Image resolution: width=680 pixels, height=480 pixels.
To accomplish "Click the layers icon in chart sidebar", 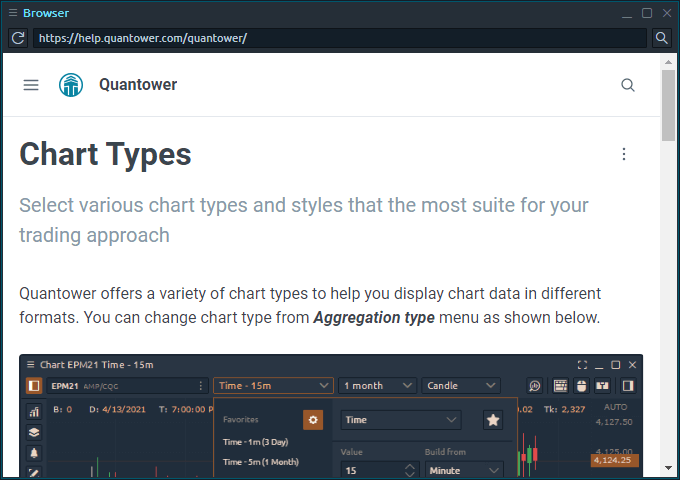I will coord(34,432).
